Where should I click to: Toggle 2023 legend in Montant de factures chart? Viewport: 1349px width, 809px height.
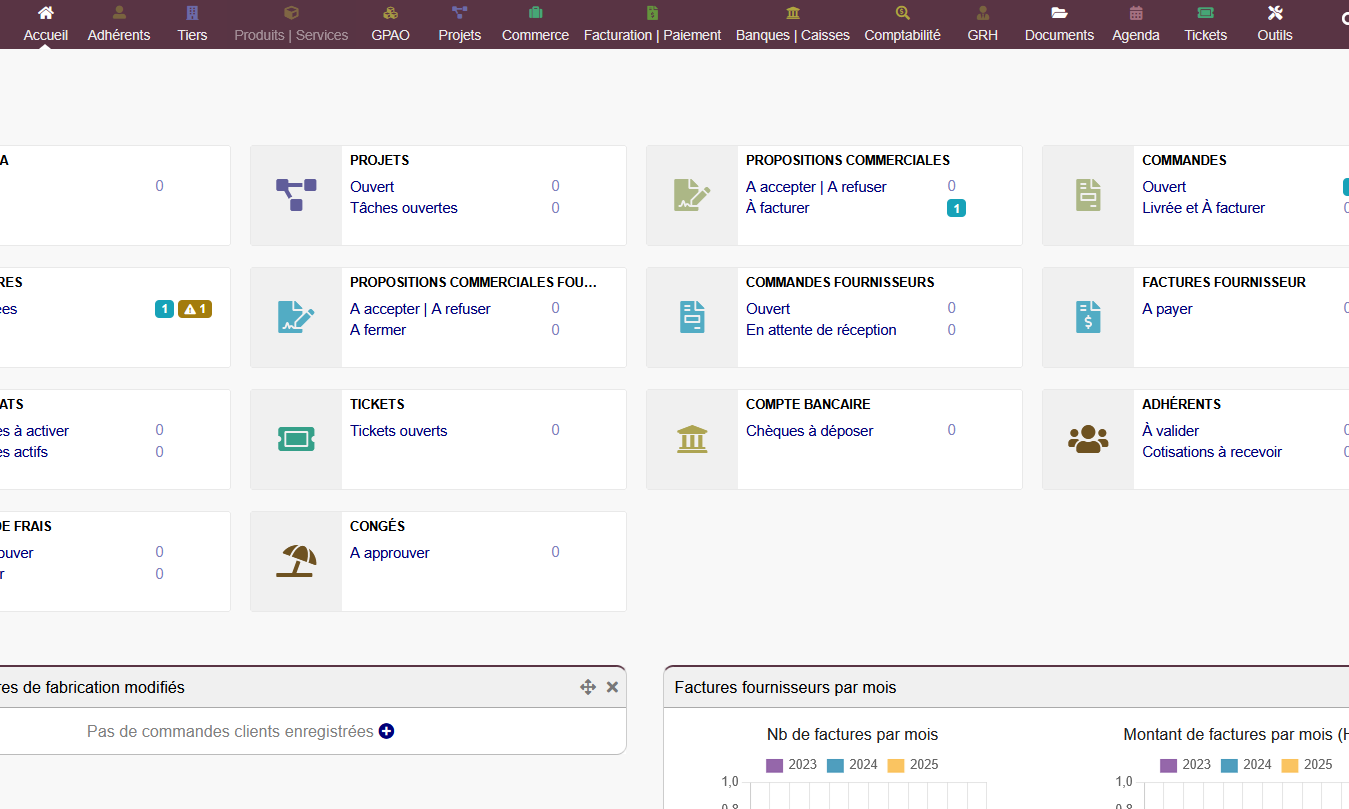pyautogui.click(x=1186, y=765)
